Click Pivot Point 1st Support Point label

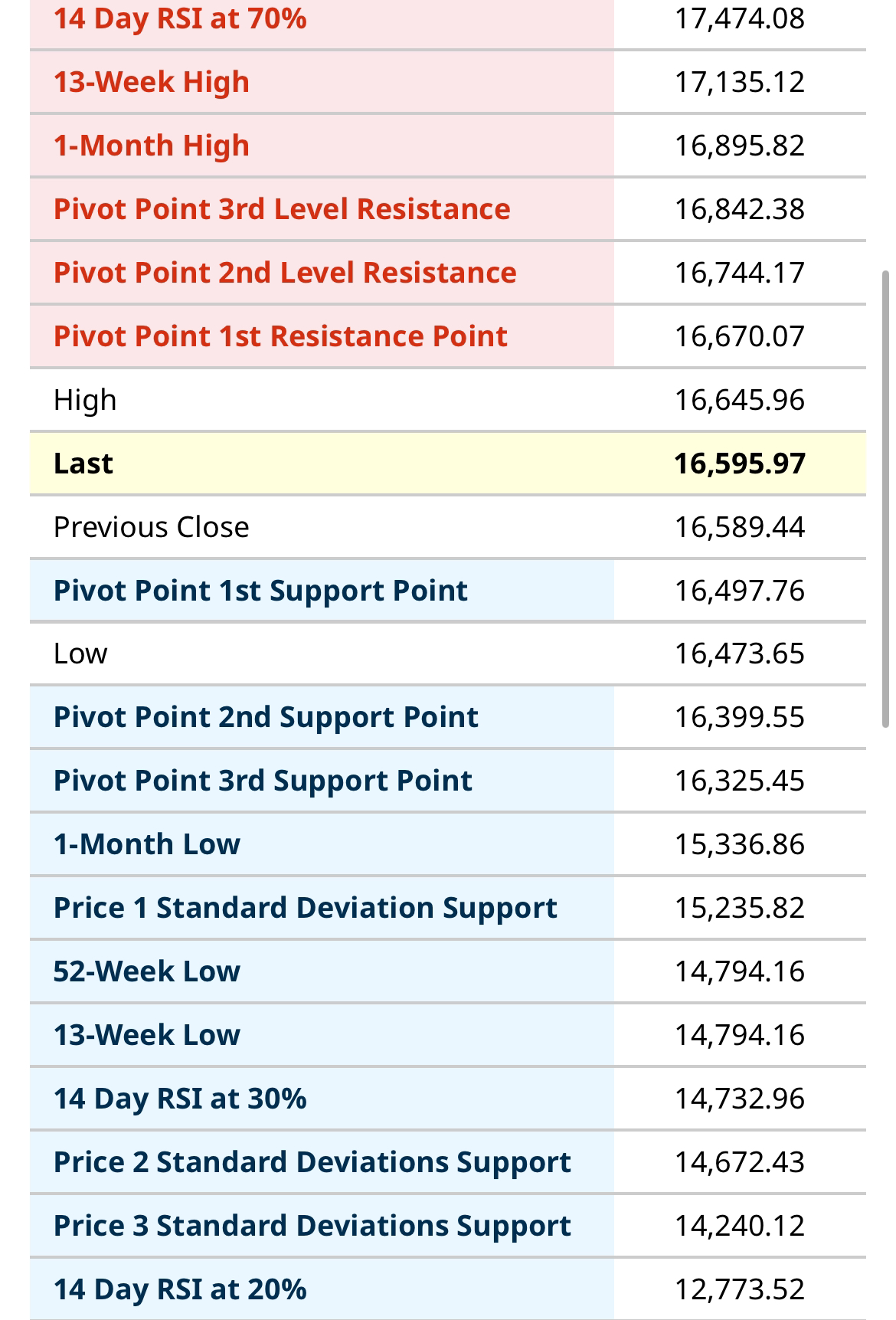(260, 591)
